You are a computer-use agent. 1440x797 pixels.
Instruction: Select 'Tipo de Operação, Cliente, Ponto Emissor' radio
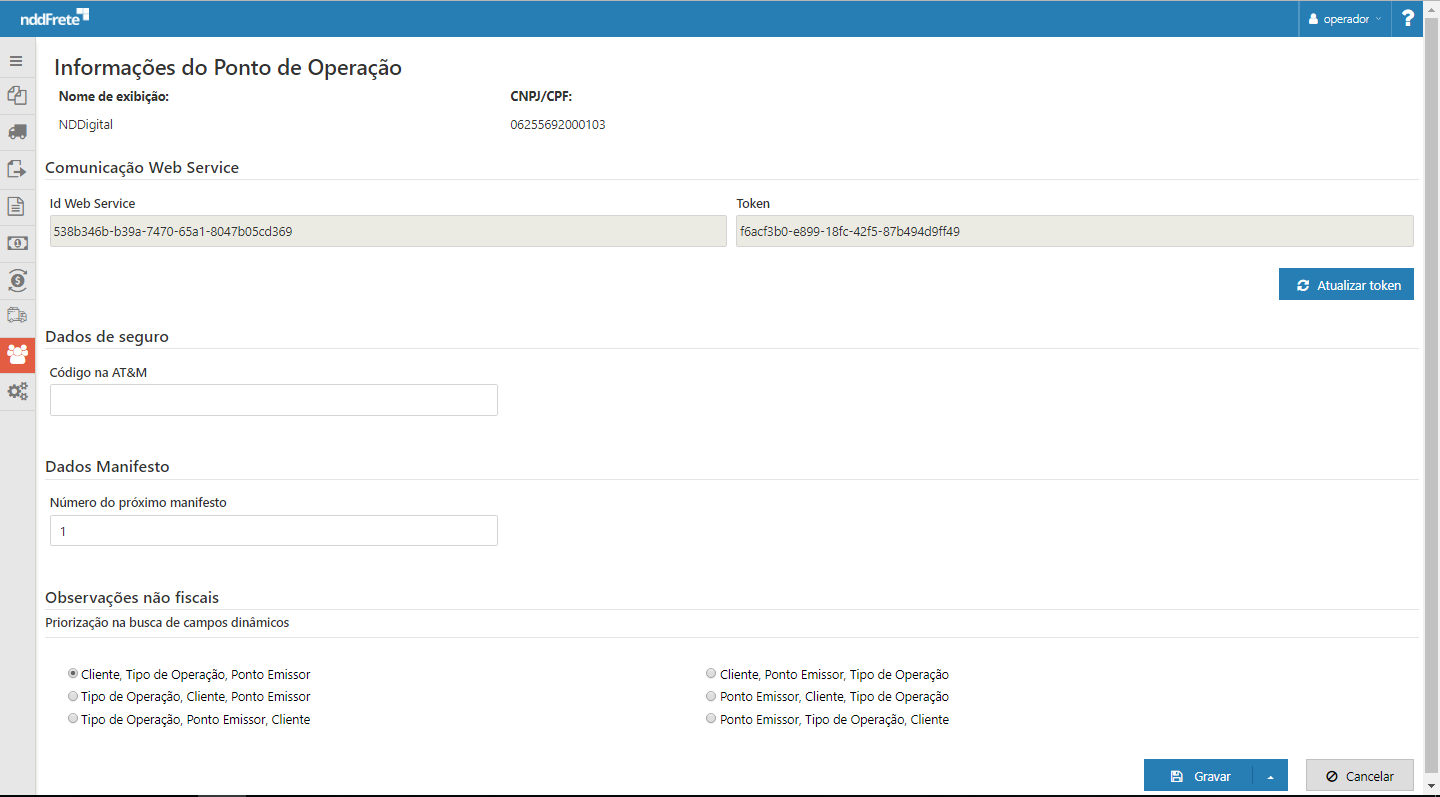coord(73,696)
